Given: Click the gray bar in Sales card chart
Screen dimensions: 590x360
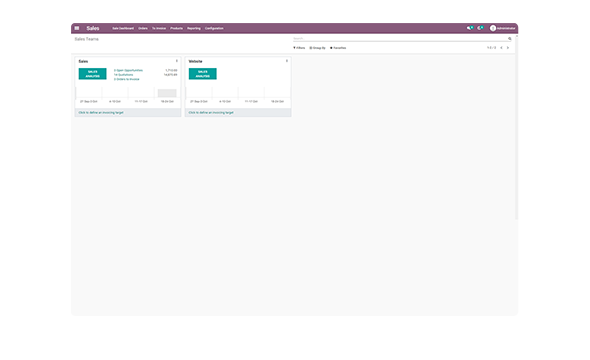Looking at the screenshot, I should (x=167, y=93).
